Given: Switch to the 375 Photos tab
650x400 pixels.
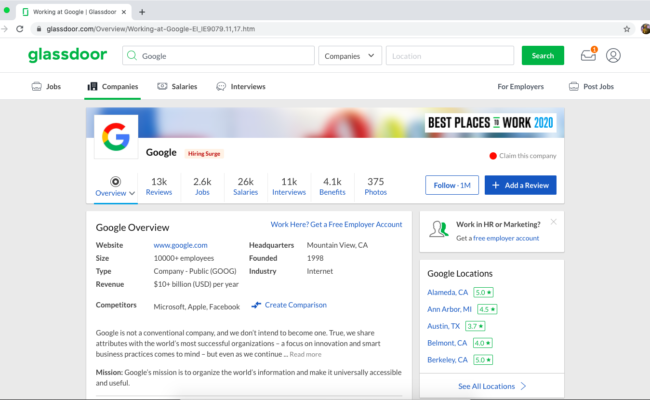Looking at the screenshot, I should click(x=376, y=187).
